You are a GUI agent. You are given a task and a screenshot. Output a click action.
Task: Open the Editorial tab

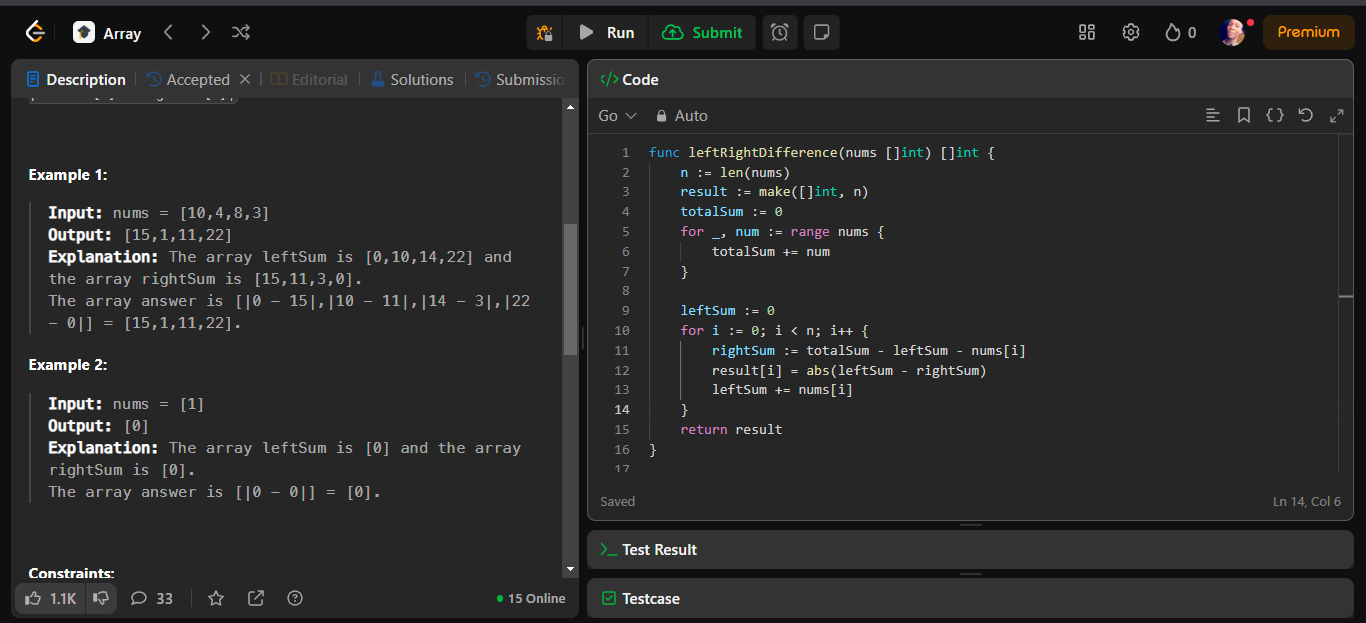[309, 79]
